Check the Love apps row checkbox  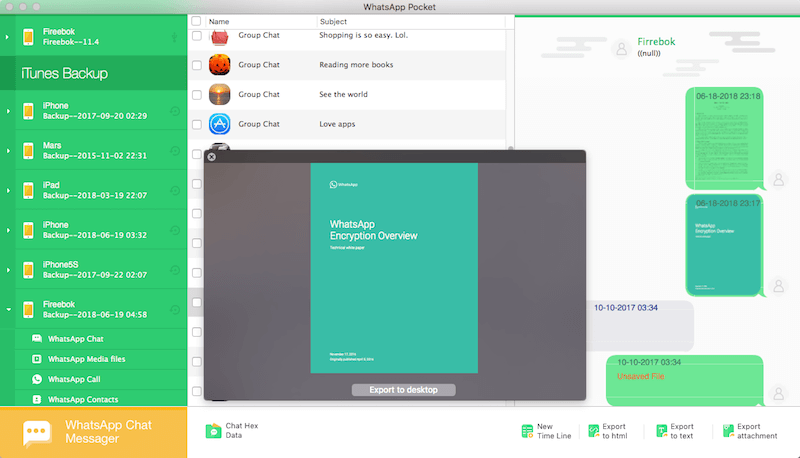tap(197, 124)
